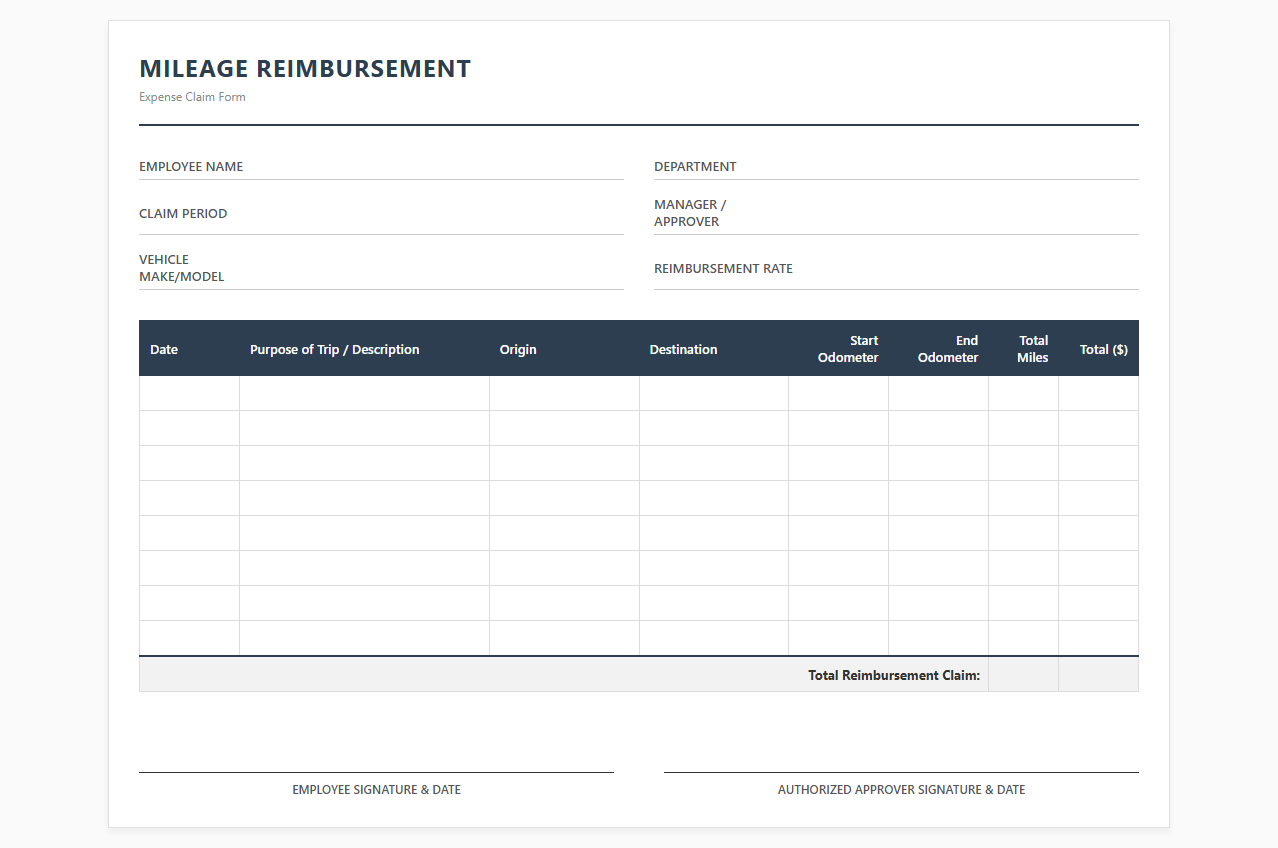1278x848 pixels.
Task: Click the Vehicle Make/Model field
Action: 381,268
